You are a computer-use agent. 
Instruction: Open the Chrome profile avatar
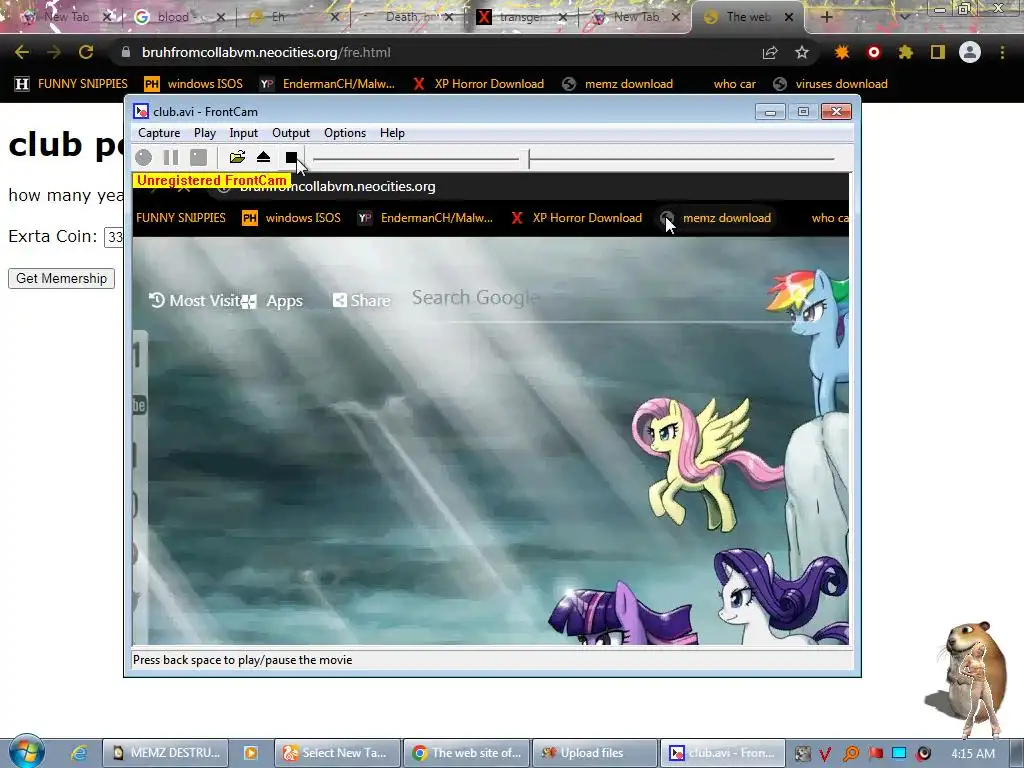[970, 52]
